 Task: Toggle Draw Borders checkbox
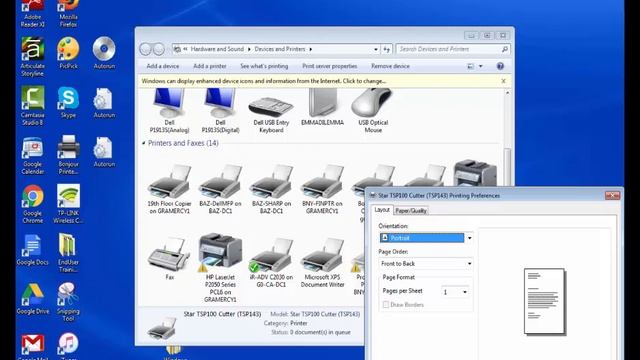386,304
